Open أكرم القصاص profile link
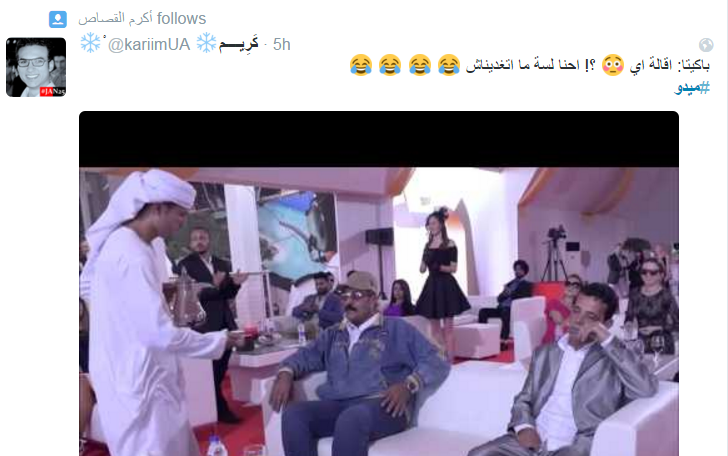 pos(115,18)
